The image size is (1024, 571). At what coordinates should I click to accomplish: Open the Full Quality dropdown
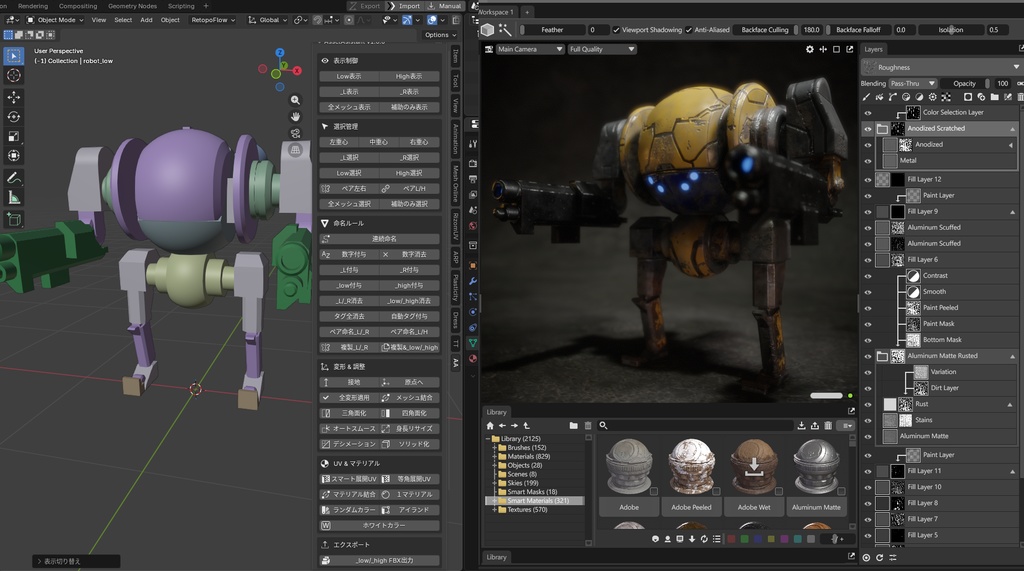[601, 49]
